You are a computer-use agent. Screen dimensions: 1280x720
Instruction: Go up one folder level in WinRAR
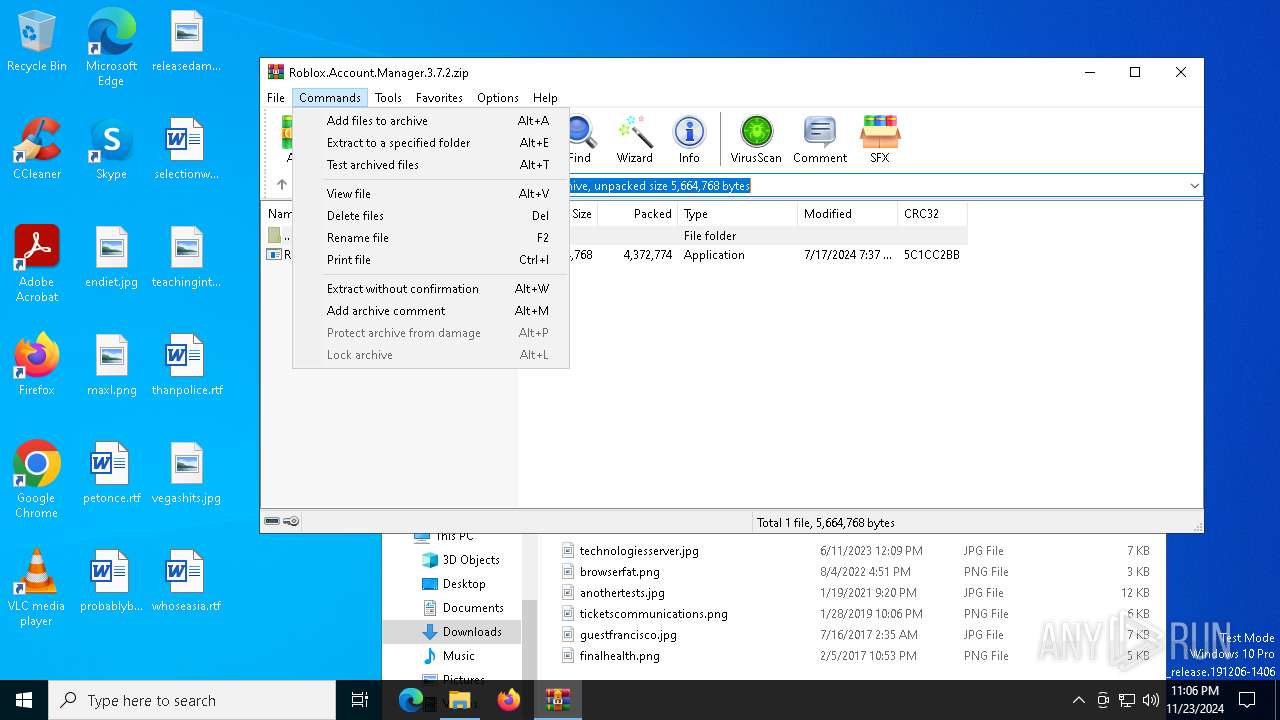(x=282, y=185)
